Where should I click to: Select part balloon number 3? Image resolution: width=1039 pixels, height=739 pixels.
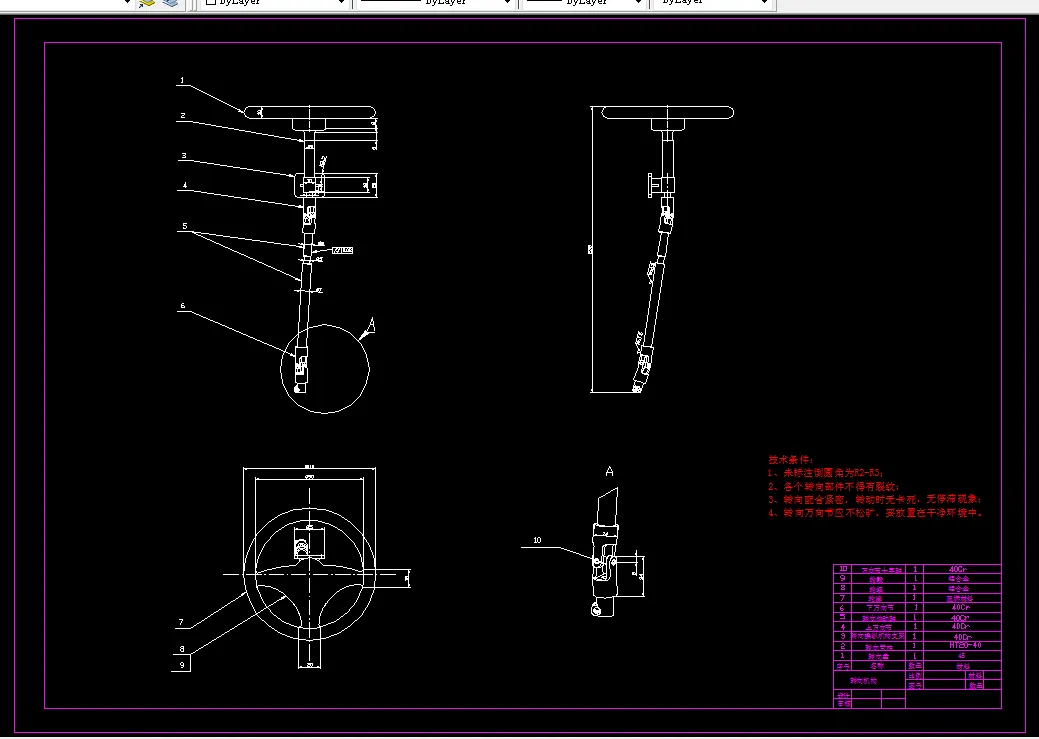pyautogui.click(x=184, y=156)
